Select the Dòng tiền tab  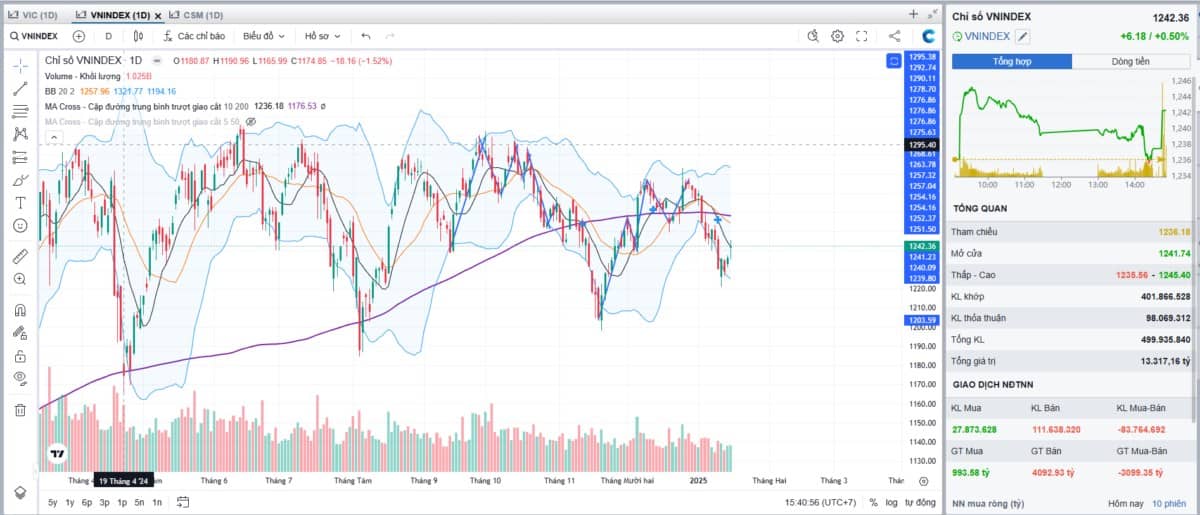coord(1131,61)
